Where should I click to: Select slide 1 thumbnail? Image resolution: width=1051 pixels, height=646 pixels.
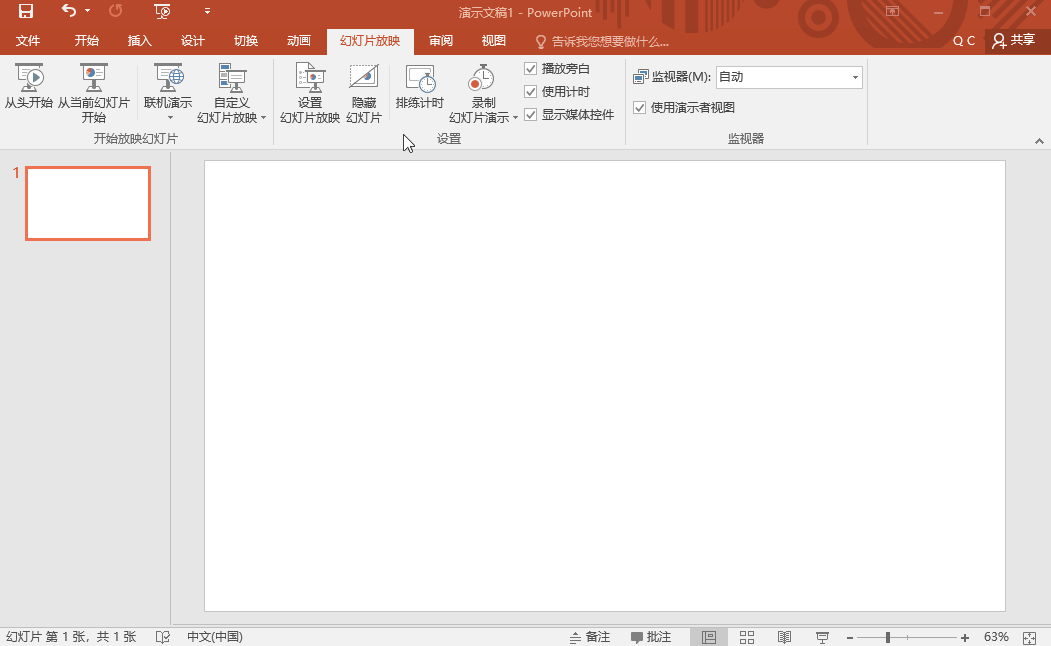coord(88,204)
